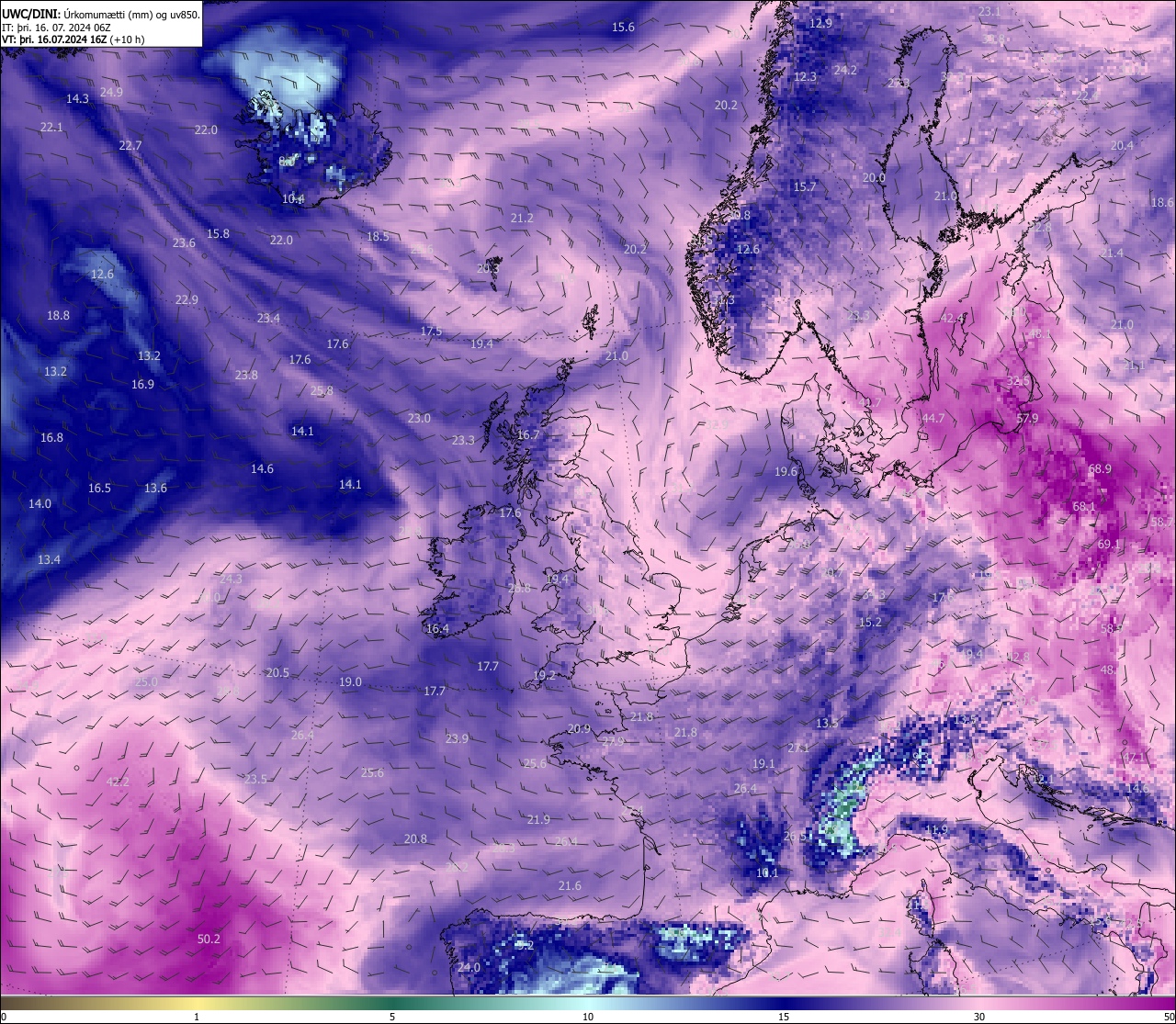The image size is (1176, 1024).
Task: Click the 18.8 value label
Action: 58,316
